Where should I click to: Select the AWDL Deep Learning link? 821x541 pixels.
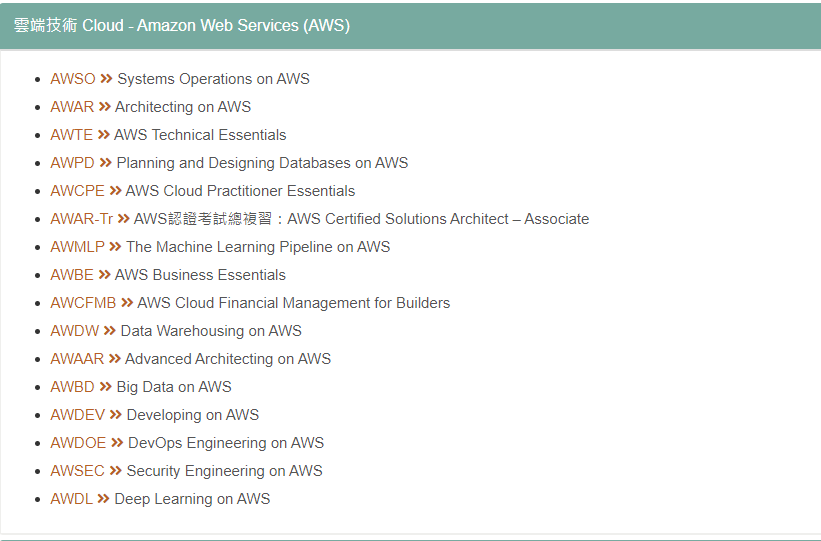pyautogui.click(x=71, y=499)
